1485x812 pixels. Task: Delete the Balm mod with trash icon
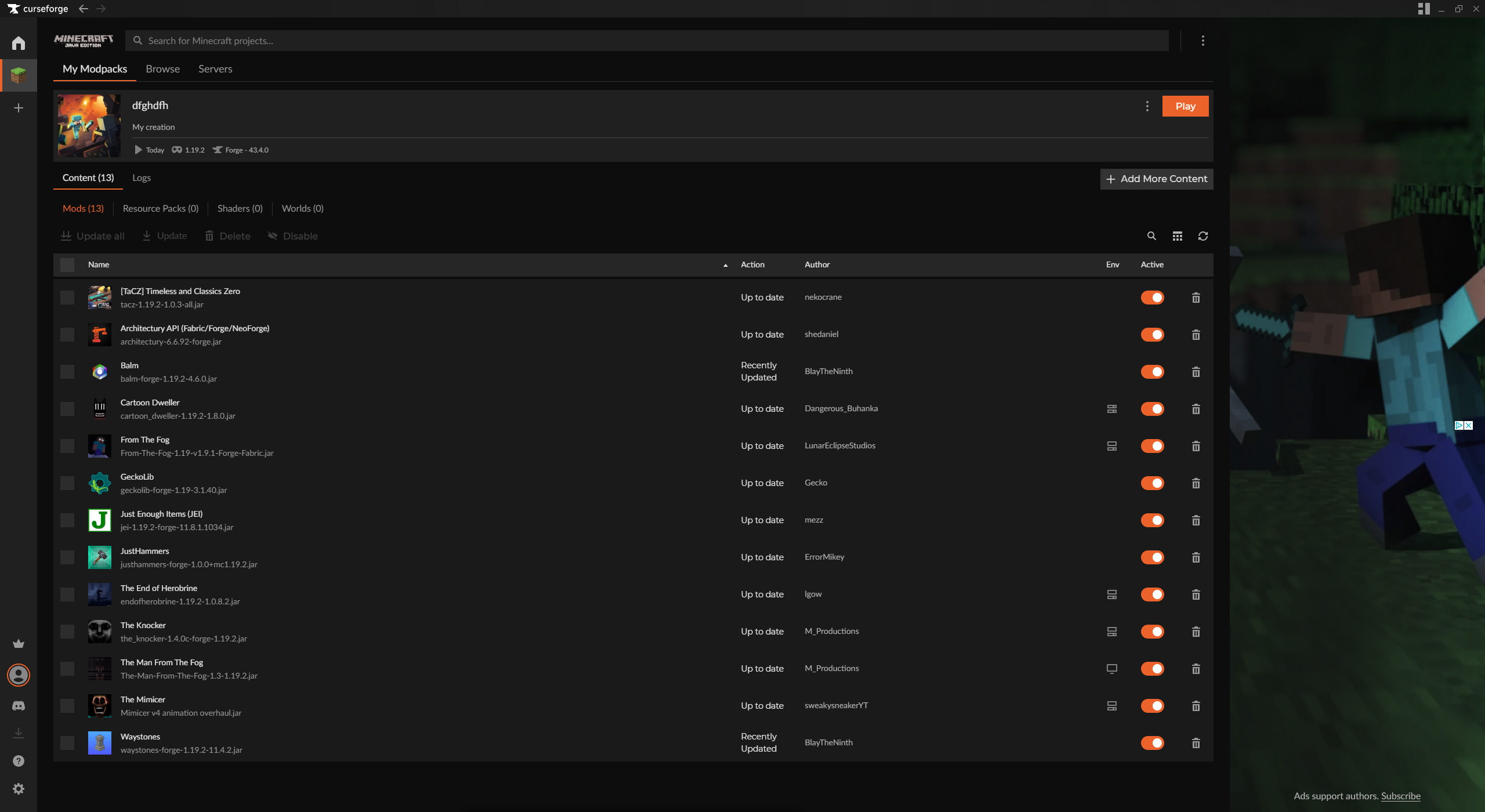point(1196,372)
